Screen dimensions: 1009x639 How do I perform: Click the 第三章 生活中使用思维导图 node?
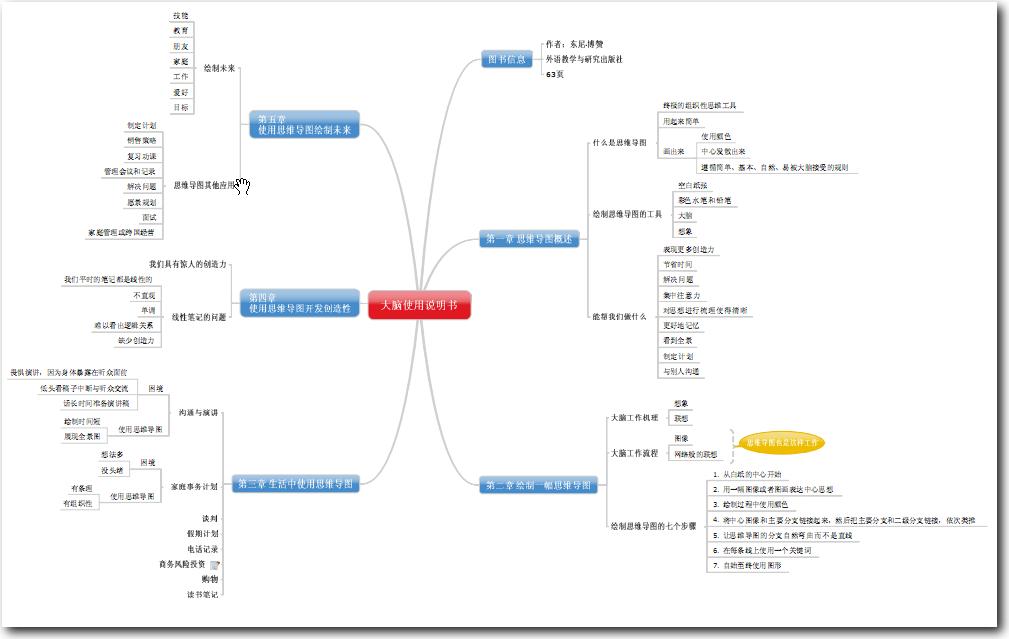295,485
